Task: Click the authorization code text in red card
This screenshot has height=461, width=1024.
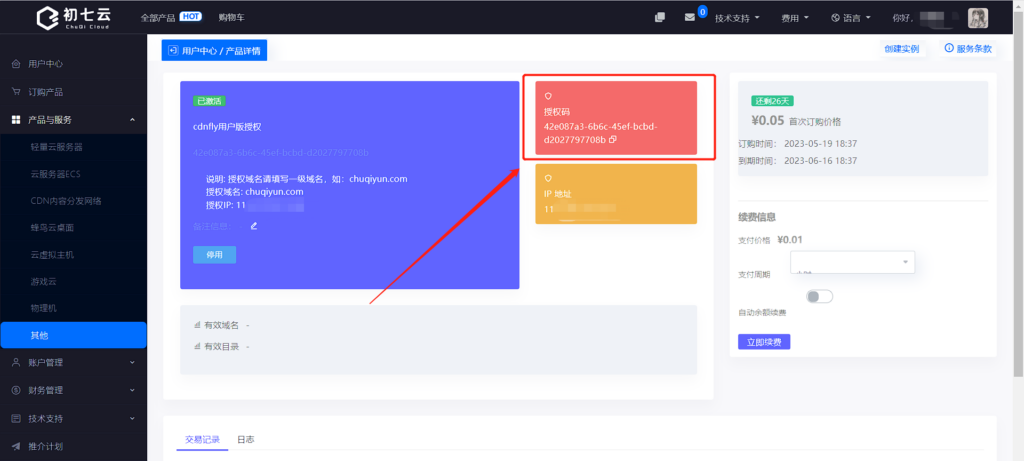Action: point(600,133)
